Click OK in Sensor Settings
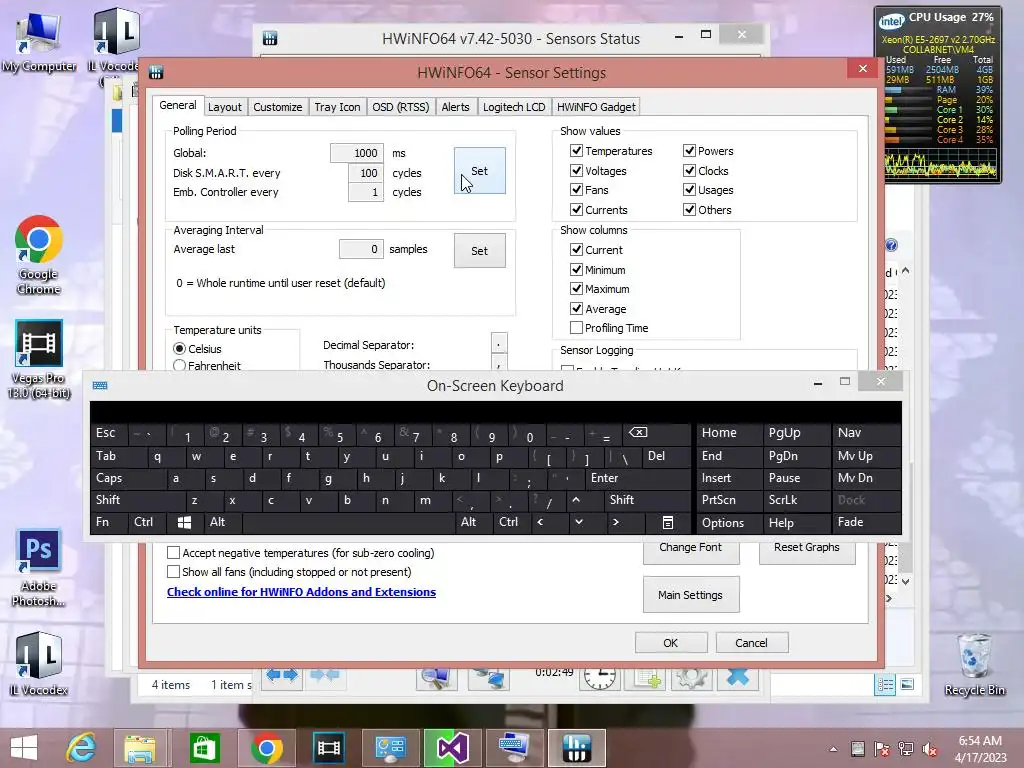Screen dimensions: 1024x768 671,643
